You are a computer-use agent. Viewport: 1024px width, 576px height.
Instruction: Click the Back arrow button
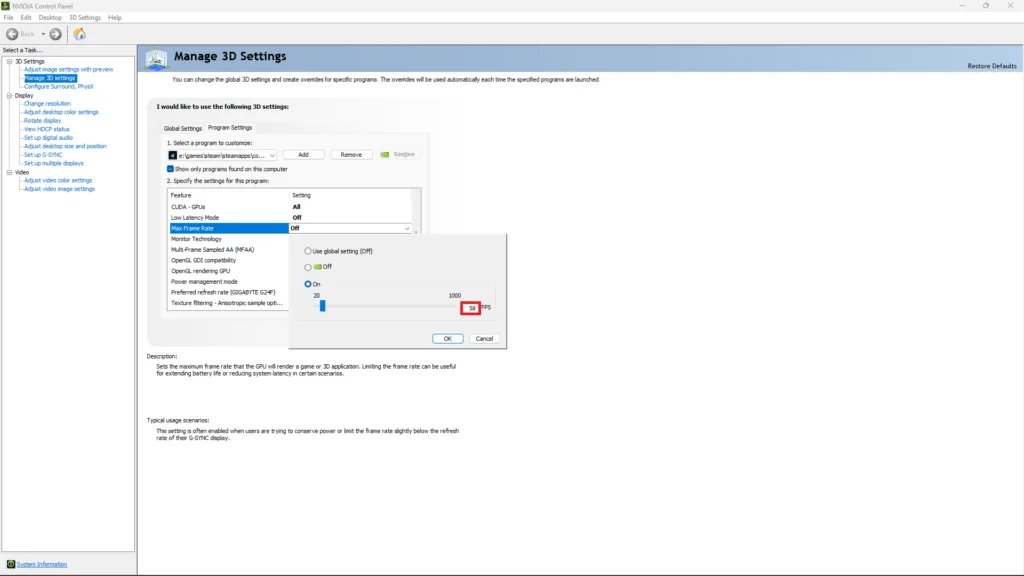(13, 34)
